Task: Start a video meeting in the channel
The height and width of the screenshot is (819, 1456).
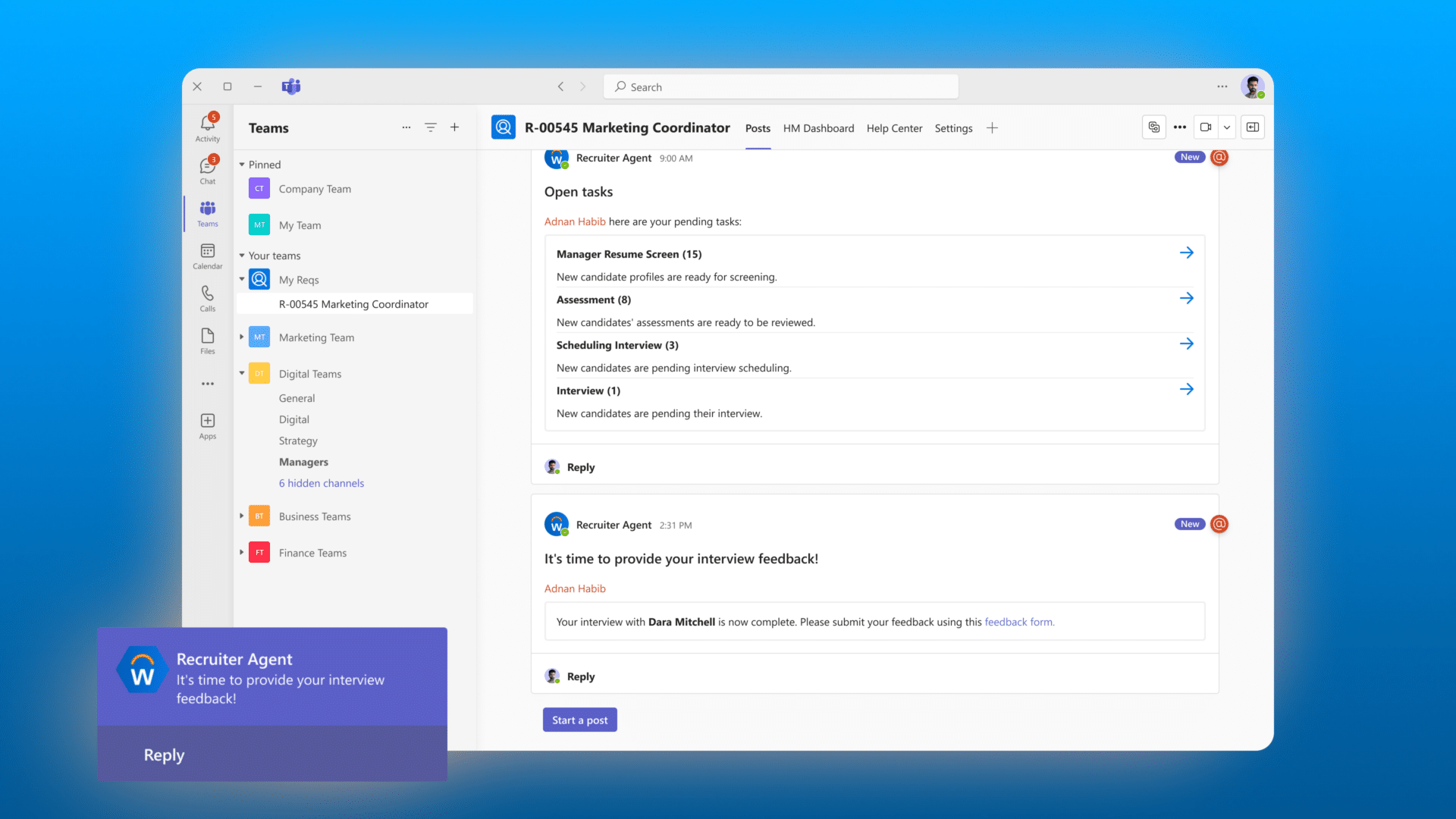Action: tap(1205, 127)
